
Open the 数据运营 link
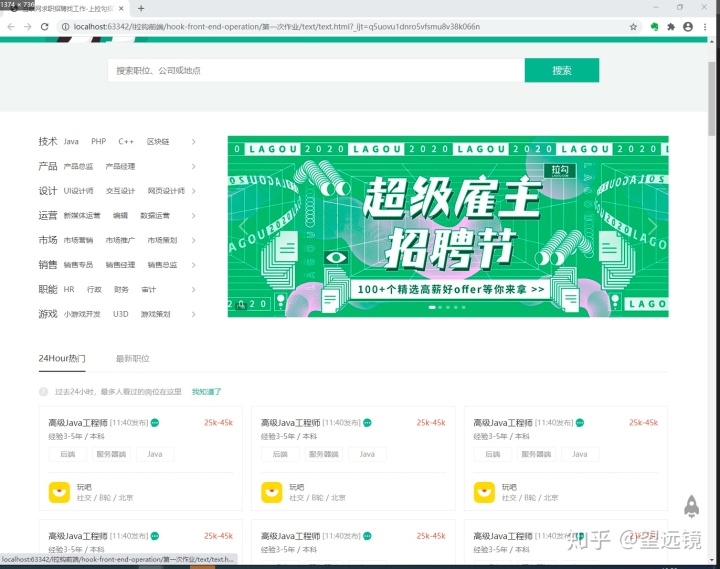pos(155,216)
